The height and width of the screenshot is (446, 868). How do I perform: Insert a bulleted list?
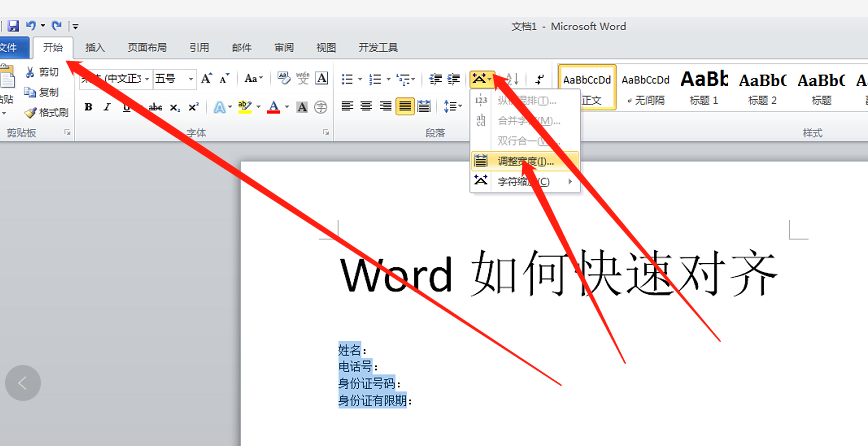[347, 79]
